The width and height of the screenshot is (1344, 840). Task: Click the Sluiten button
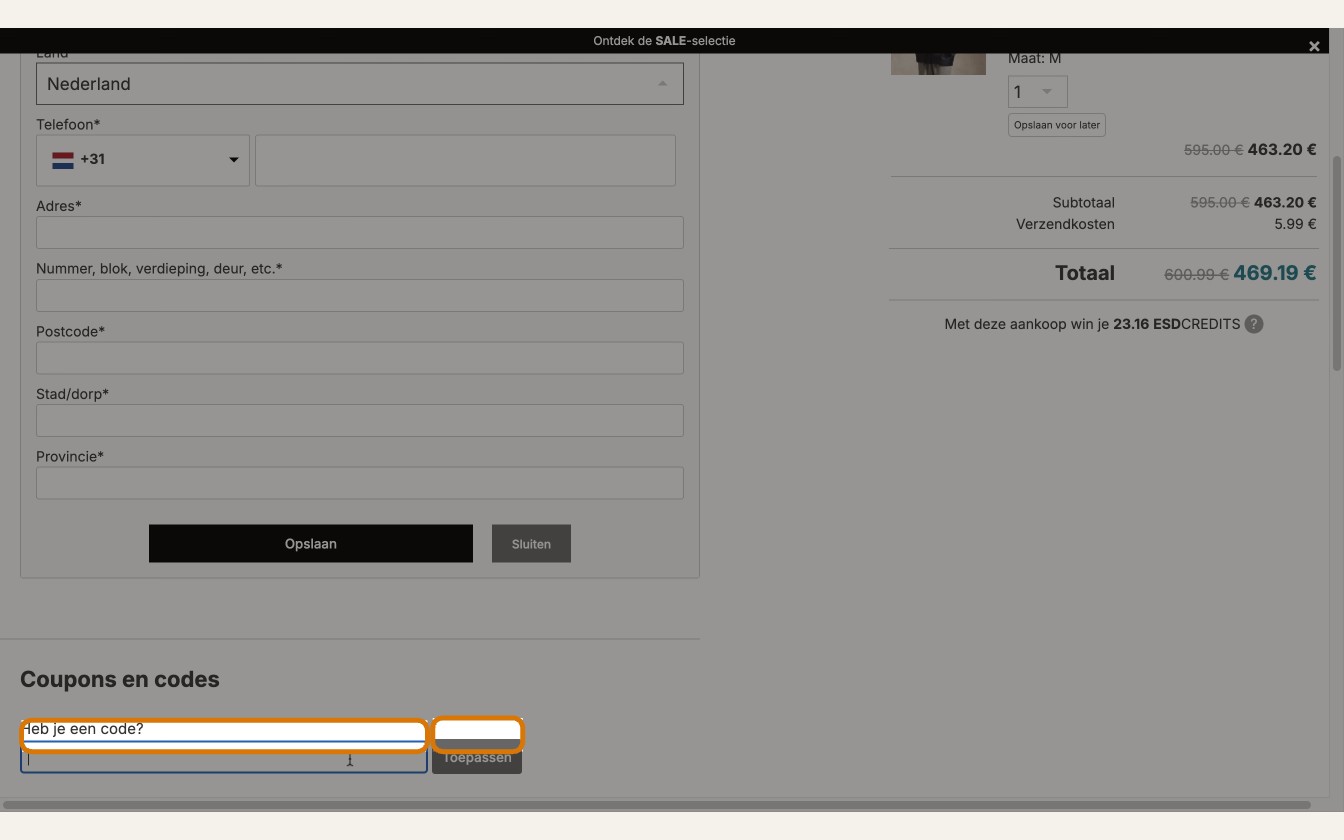(x=531, y=544)
